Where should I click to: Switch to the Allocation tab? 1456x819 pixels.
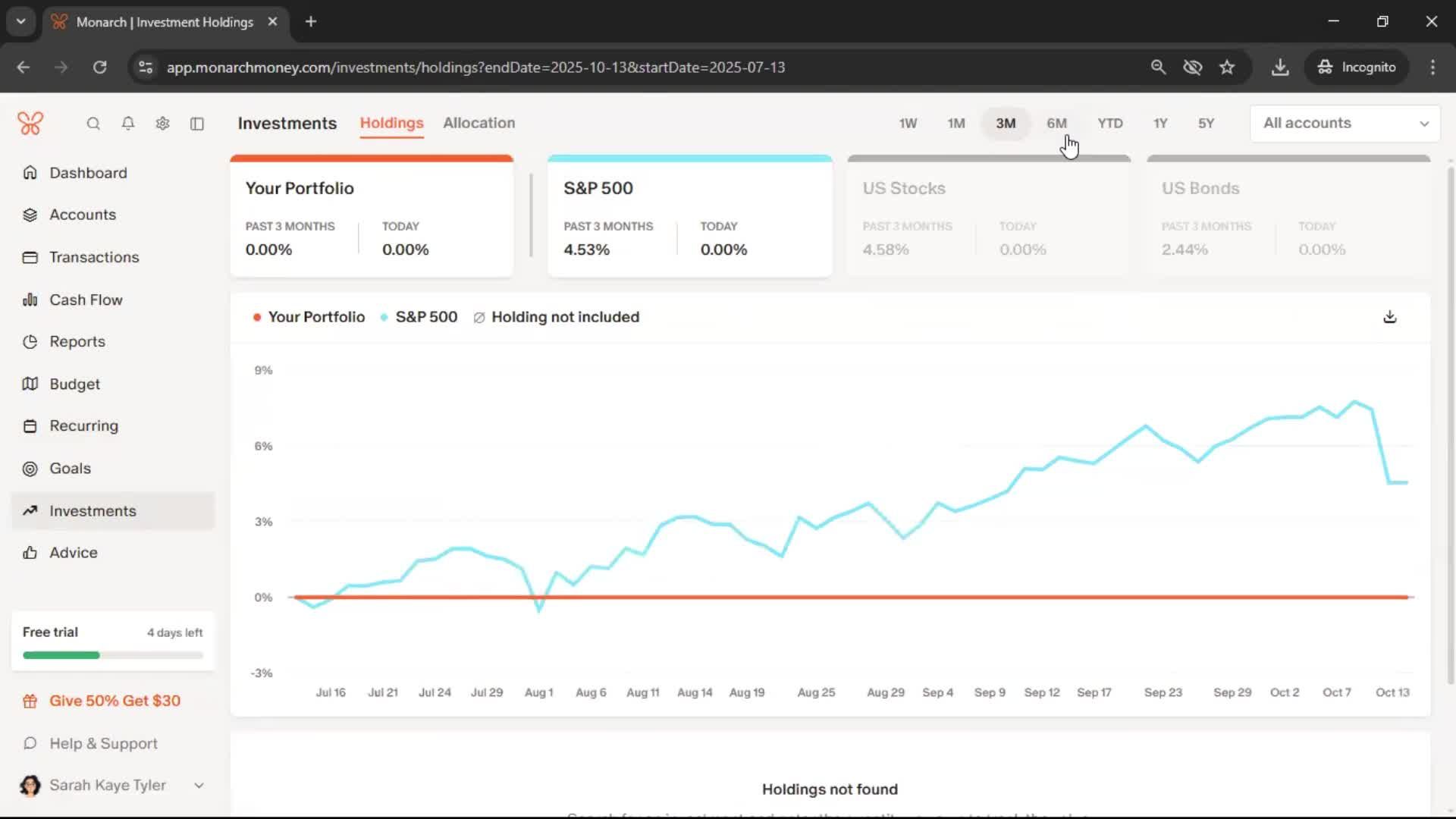(479, 123)
